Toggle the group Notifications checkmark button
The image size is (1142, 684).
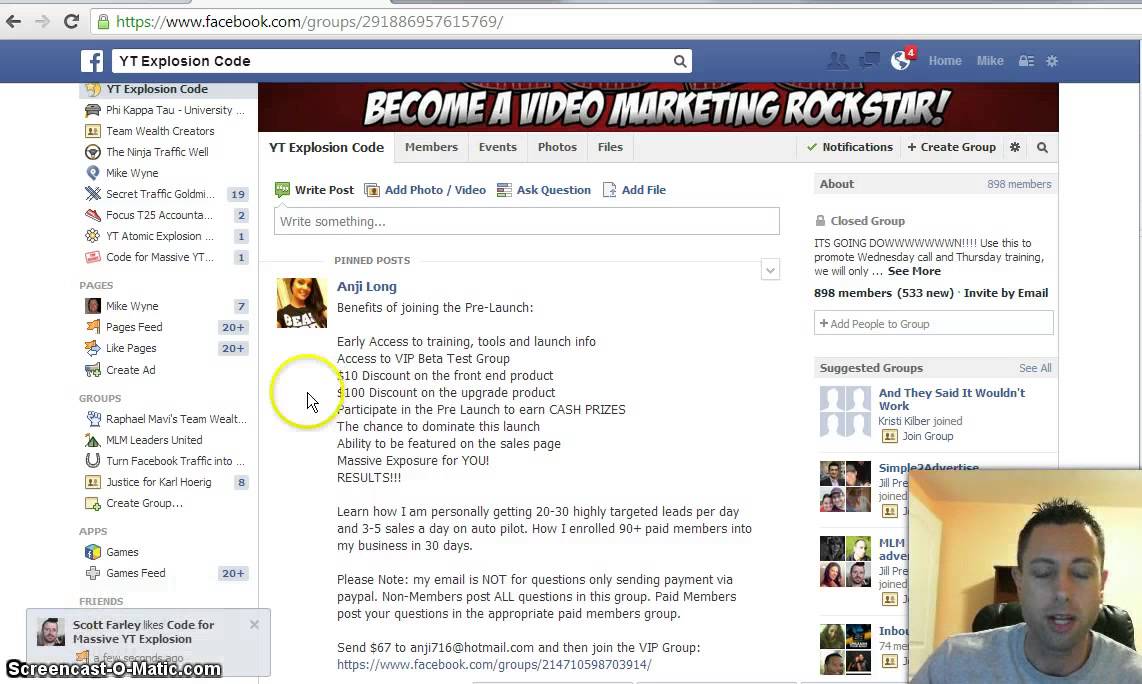[x=849, y=147]
